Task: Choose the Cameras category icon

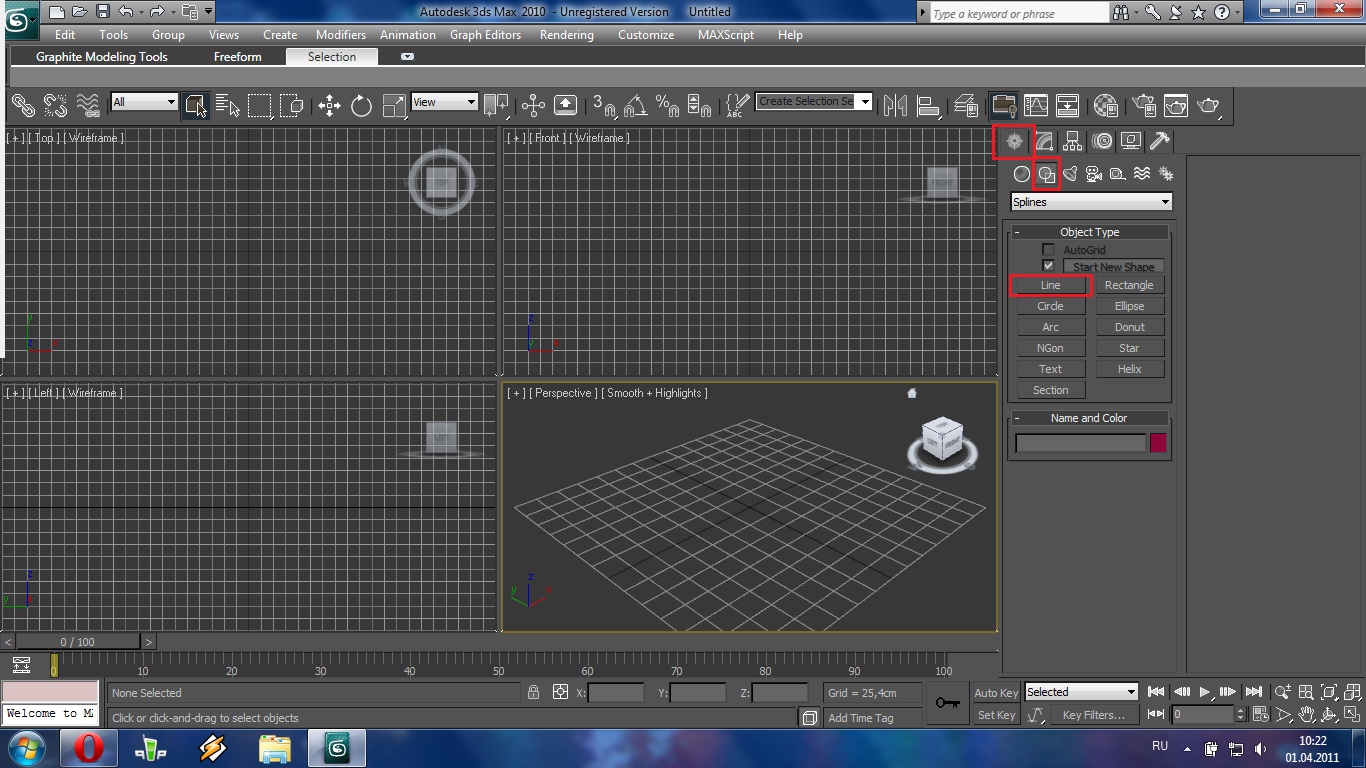Action: (x=1094, y=174)
